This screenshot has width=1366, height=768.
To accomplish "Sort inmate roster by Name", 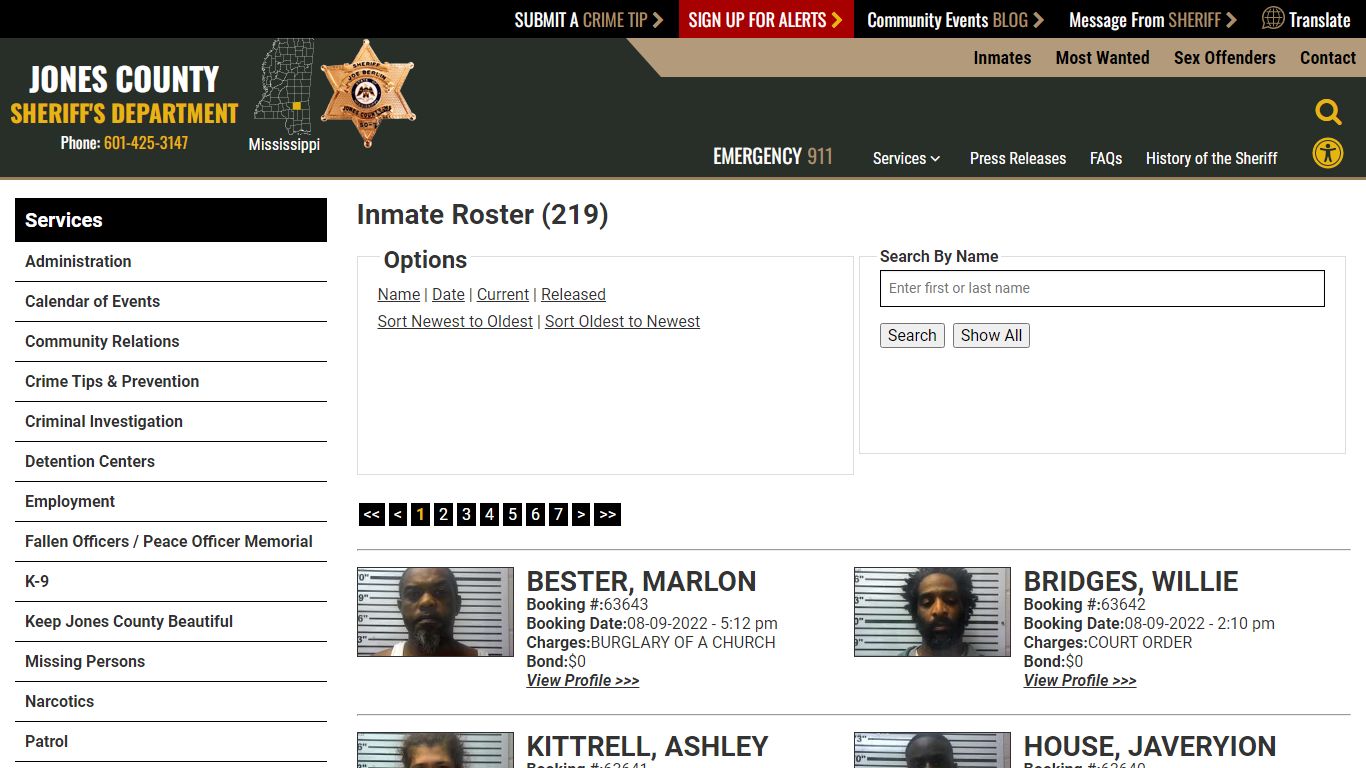I will click(399, 294).
